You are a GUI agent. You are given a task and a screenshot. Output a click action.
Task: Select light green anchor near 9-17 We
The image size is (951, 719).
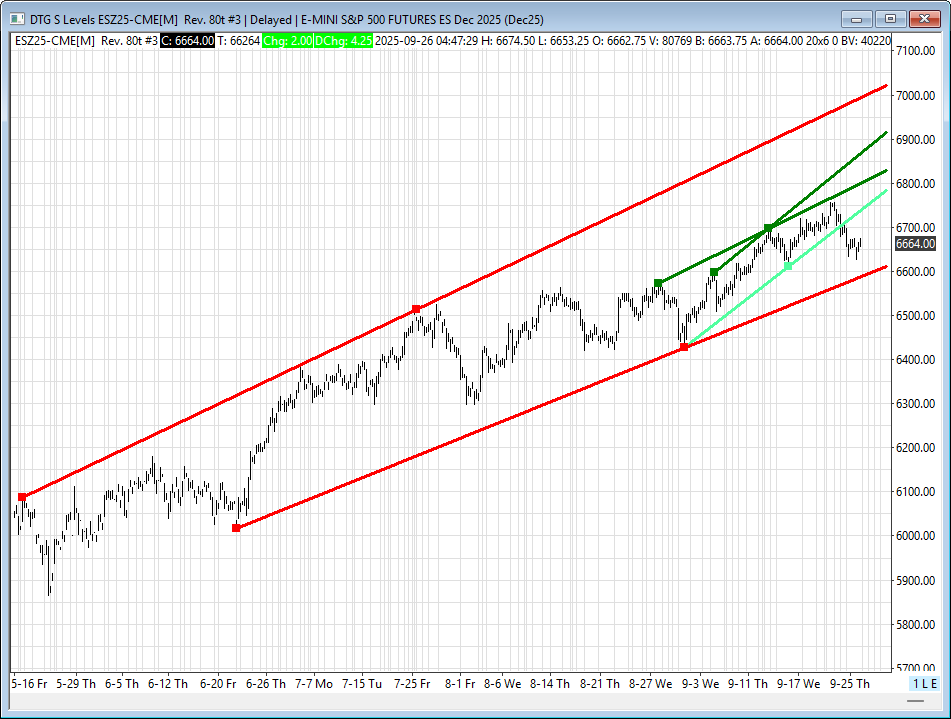(788, 266)
